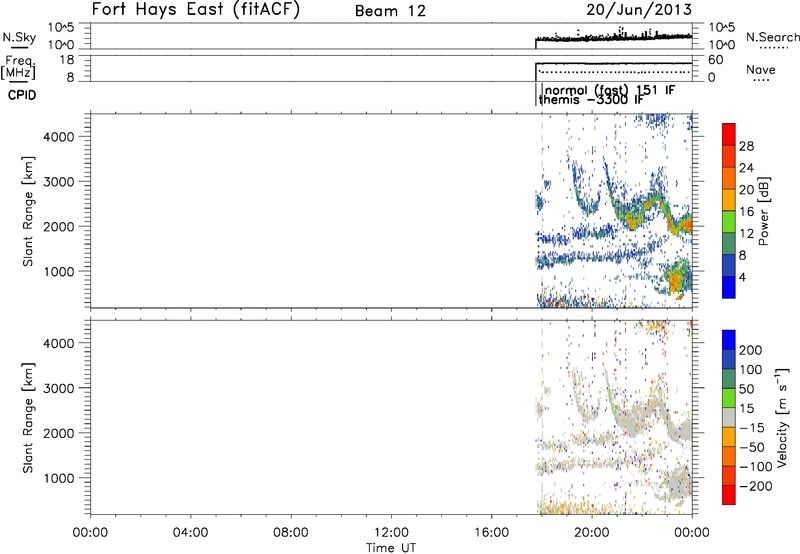Viewport: 800px width, 554px height.
Task: Click the 'Velocity [m s-1]' colorbar title
Action: pos(782,417)
